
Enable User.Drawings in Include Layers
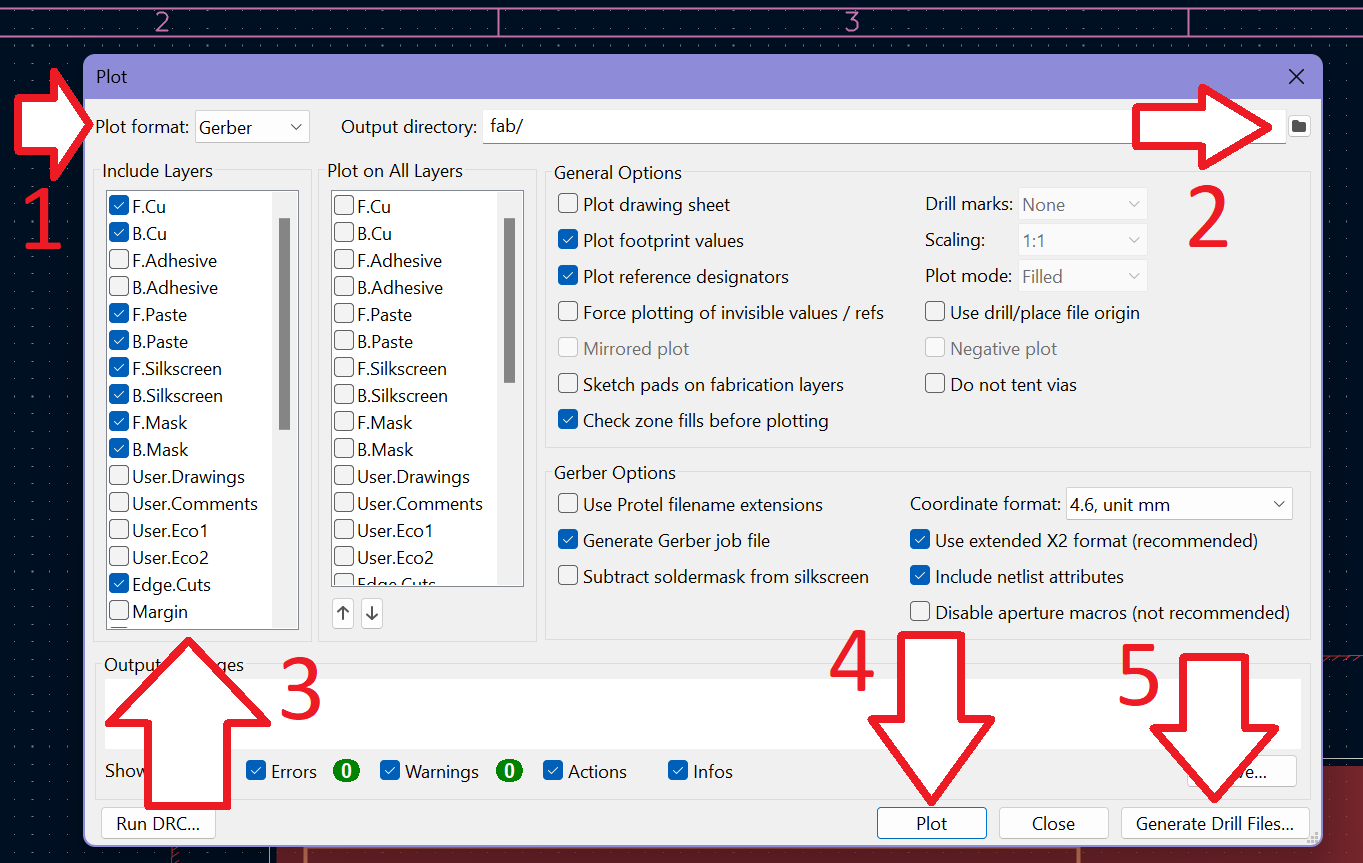118,476
